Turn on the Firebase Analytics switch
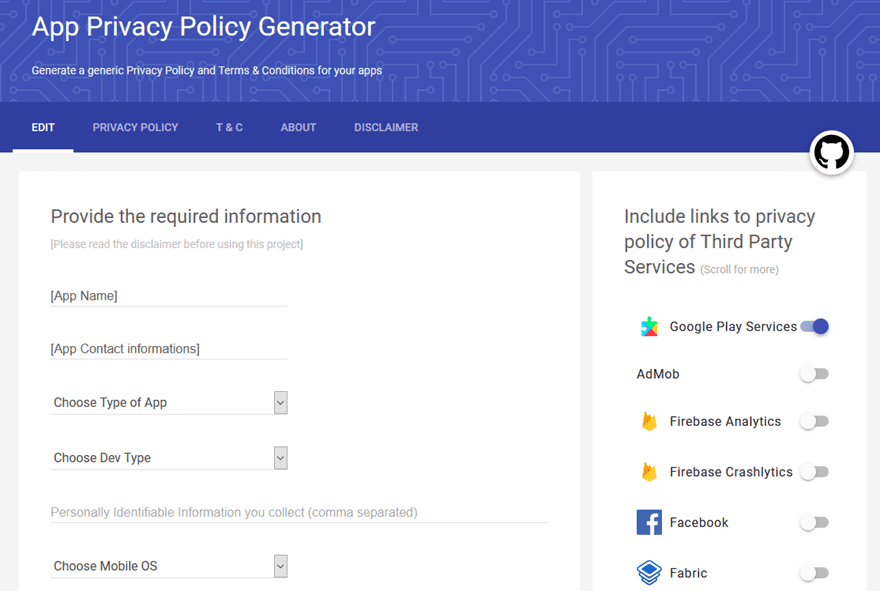 point(814,421)
